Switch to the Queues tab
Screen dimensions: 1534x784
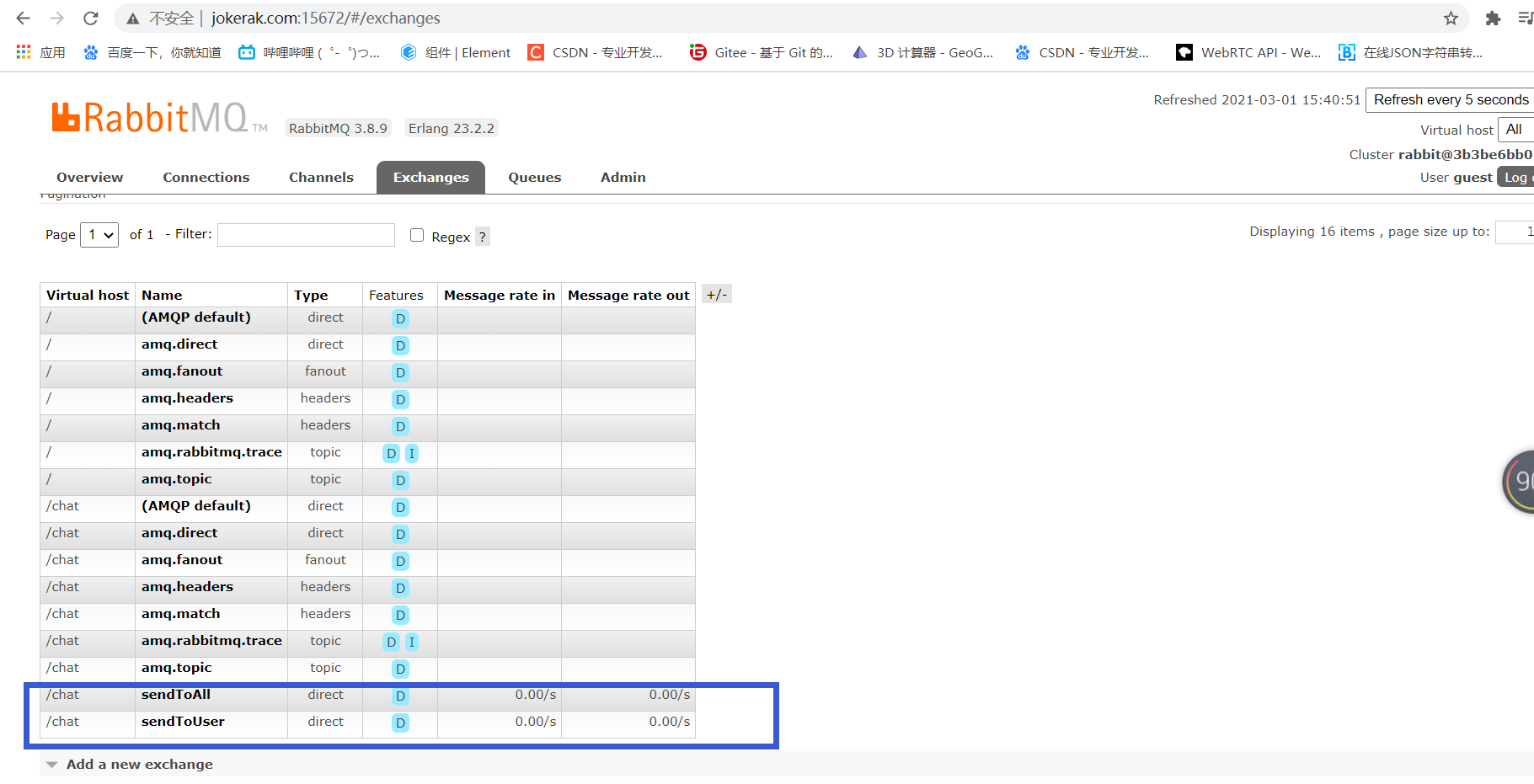[x=535, y=177]
